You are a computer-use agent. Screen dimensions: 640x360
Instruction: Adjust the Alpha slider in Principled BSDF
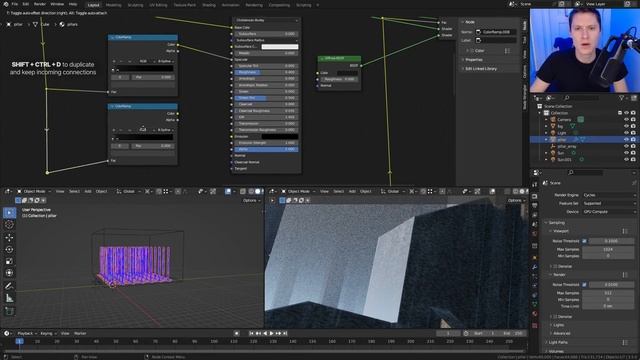(267, 149)
